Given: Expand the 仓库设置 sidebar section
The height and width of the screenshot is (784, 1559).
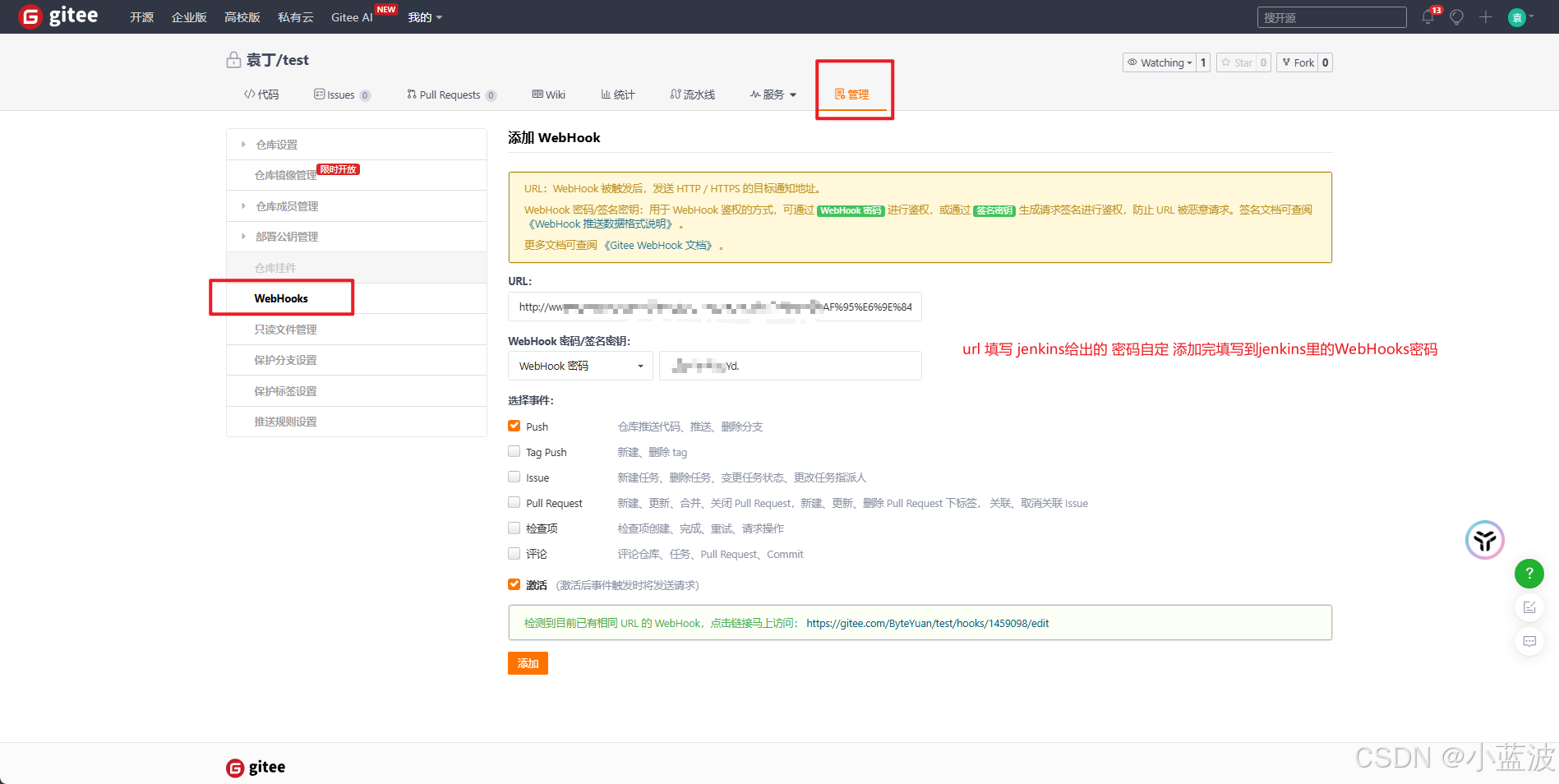Looking at the screenshot, I should [357, 145].
